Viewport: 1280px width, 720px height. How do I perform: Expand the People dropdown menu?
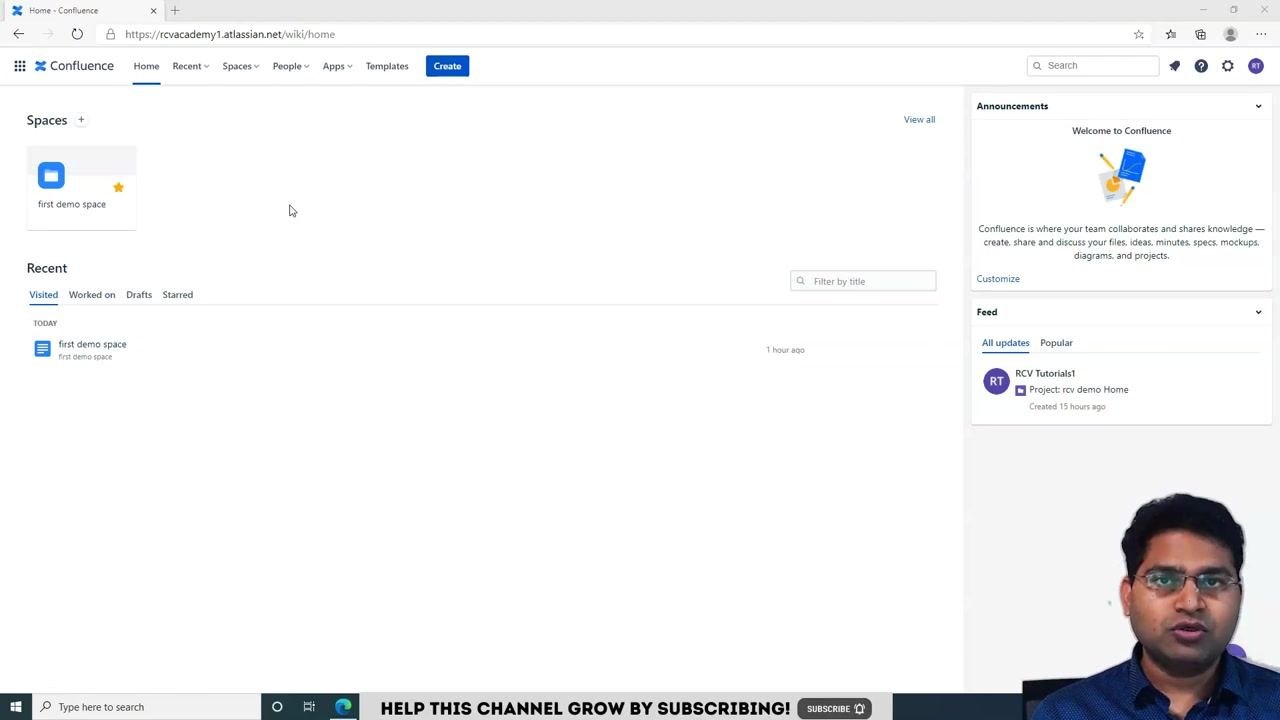point(291,66)
